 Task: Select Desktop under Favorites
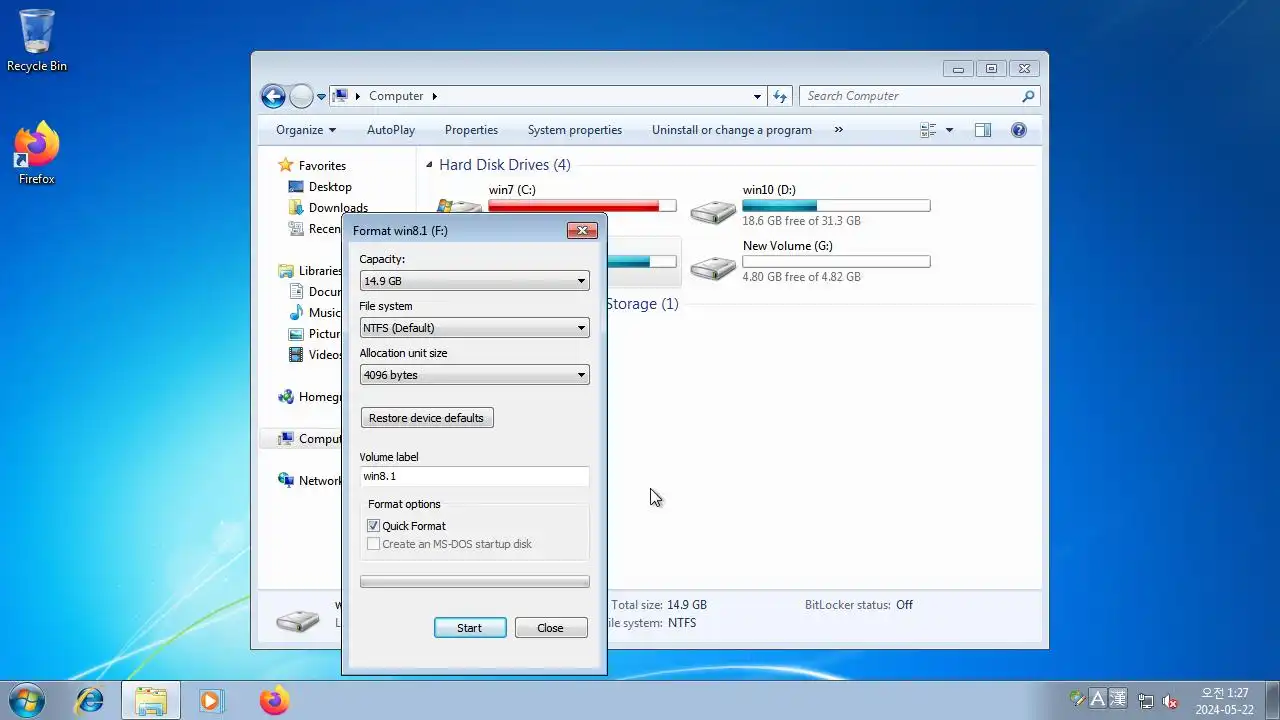330,187
